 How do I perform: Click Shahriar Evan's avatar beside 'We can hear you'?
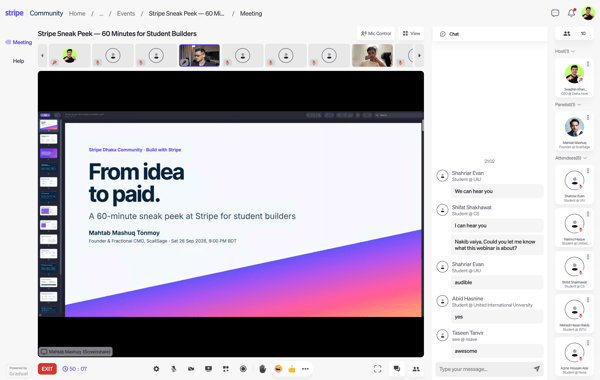pos(442,176)
